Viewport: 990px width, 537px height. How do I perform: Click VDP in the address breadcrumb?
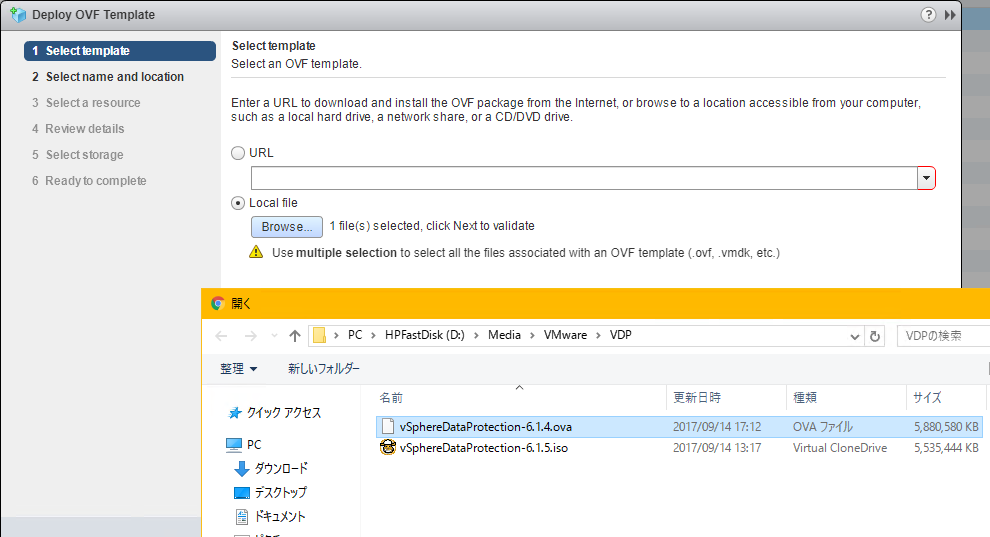click(x=621, y=335)
